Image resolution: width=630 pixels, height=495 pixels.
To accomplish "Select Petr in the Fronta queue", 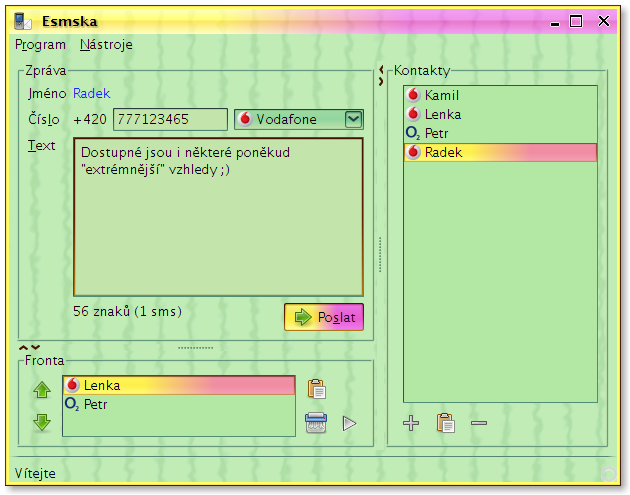I will coord(179,404).
